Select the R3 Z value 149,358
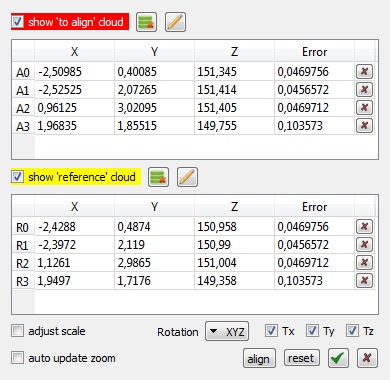This screenshot has height=380, width=390. pyautogui.click(x=234, y=280)
